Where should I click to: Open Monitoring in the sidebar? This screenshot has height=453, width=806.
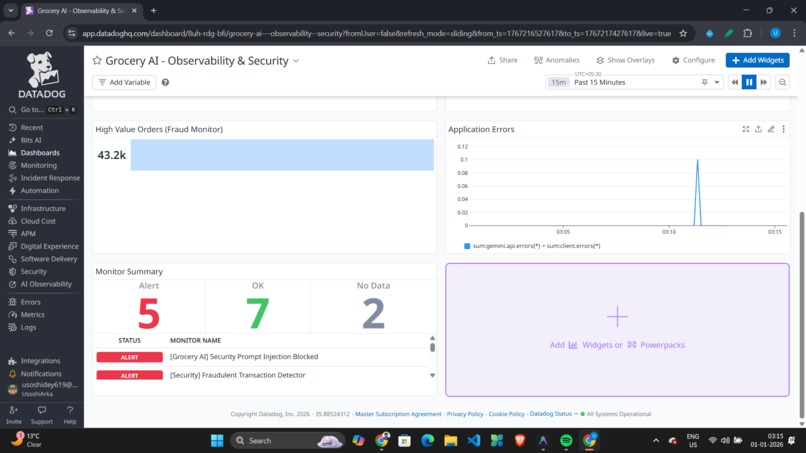coord(39,165)
